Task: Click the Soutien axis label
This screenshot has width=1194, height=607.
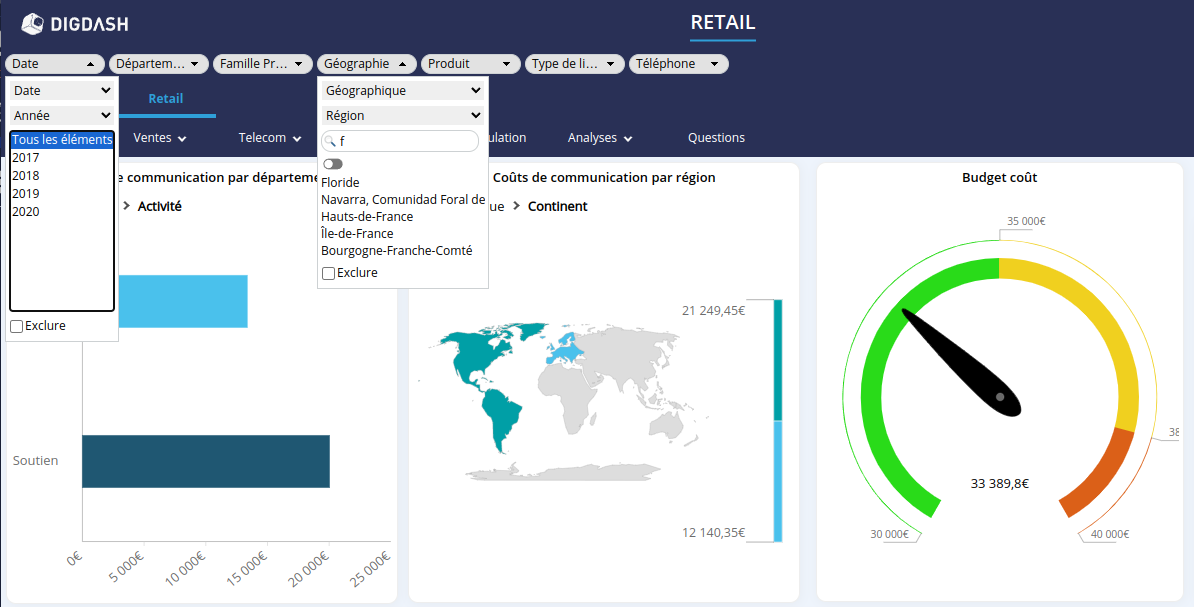Action: pyautogui.click(x=35, y=461)
